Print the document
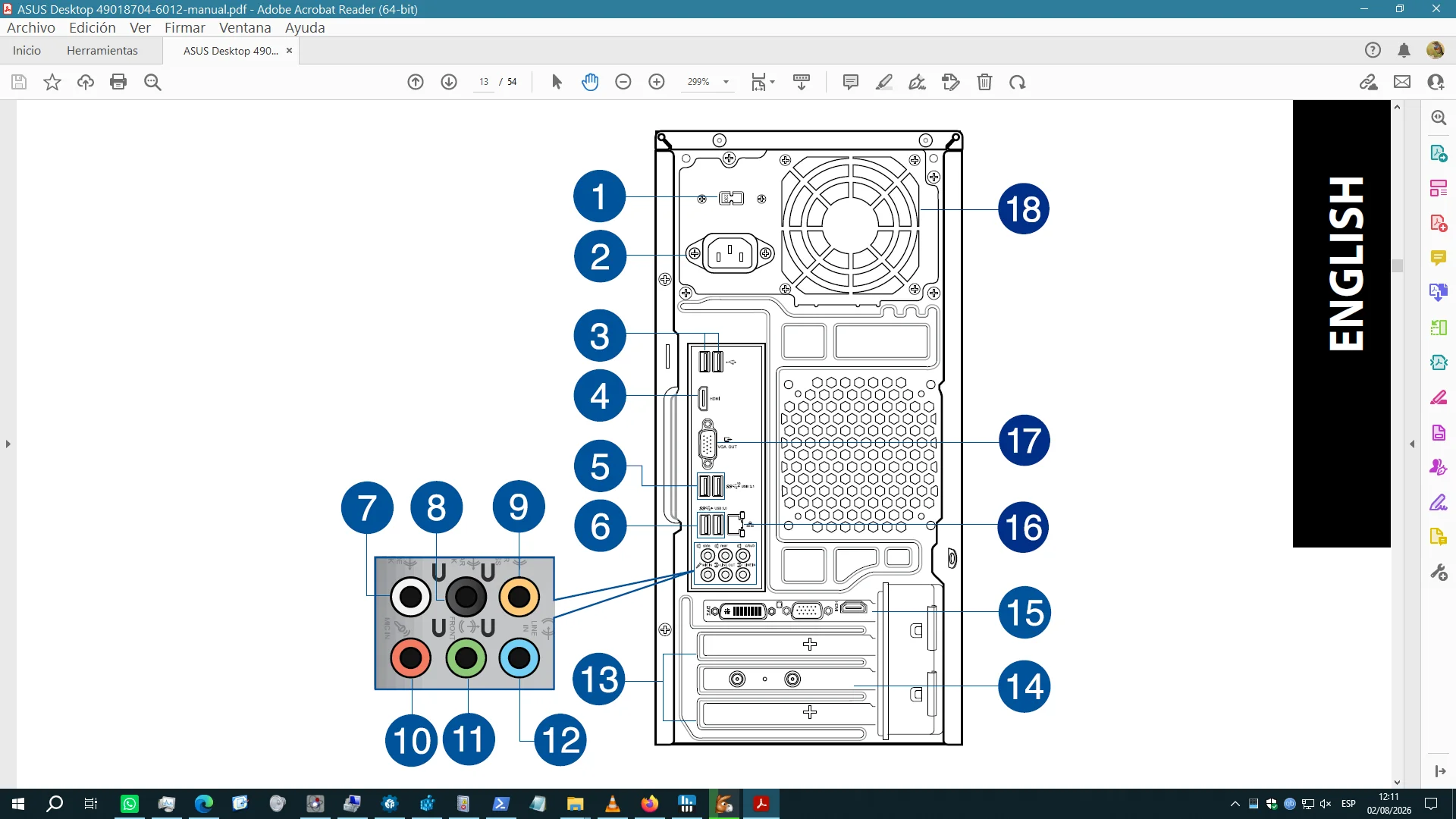1456x819 pixels. point(118,82)
